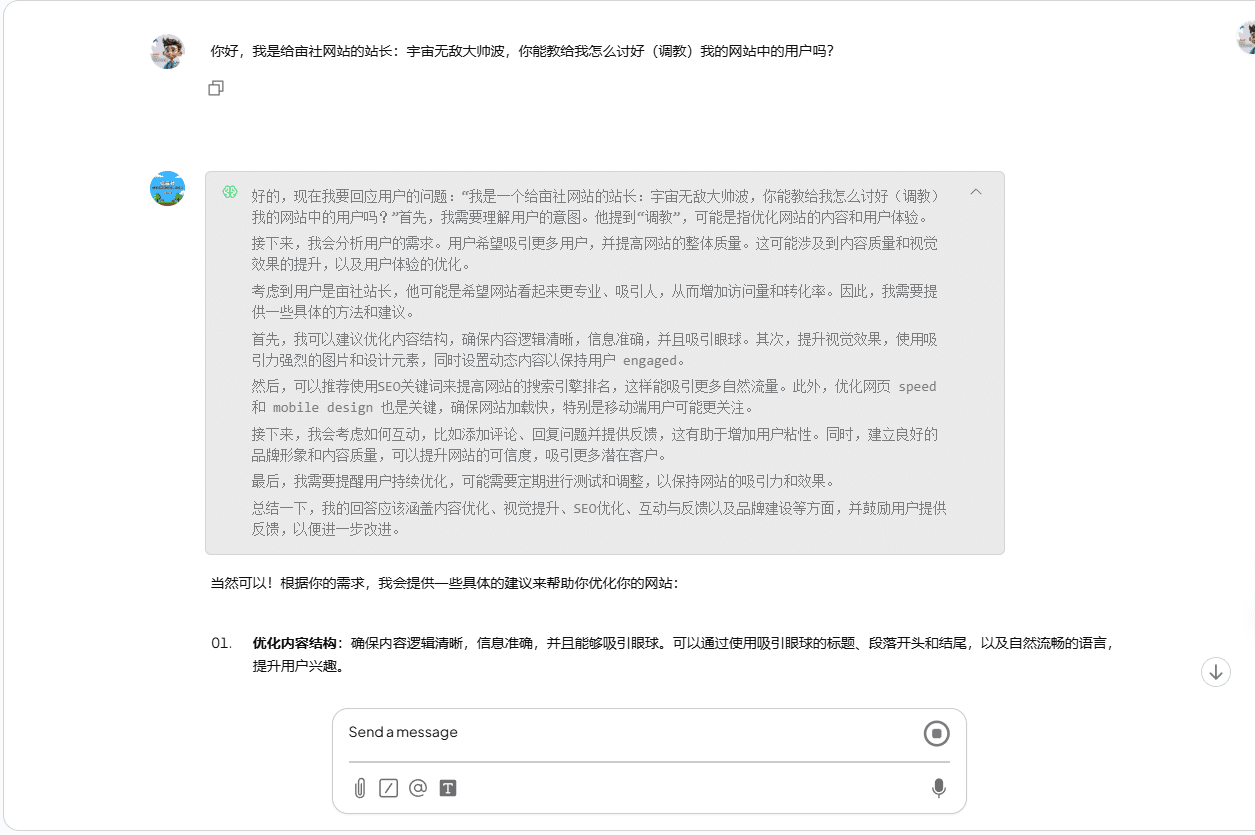Open slash commands in the message box
1255x835 pixels.
[389, 788]
